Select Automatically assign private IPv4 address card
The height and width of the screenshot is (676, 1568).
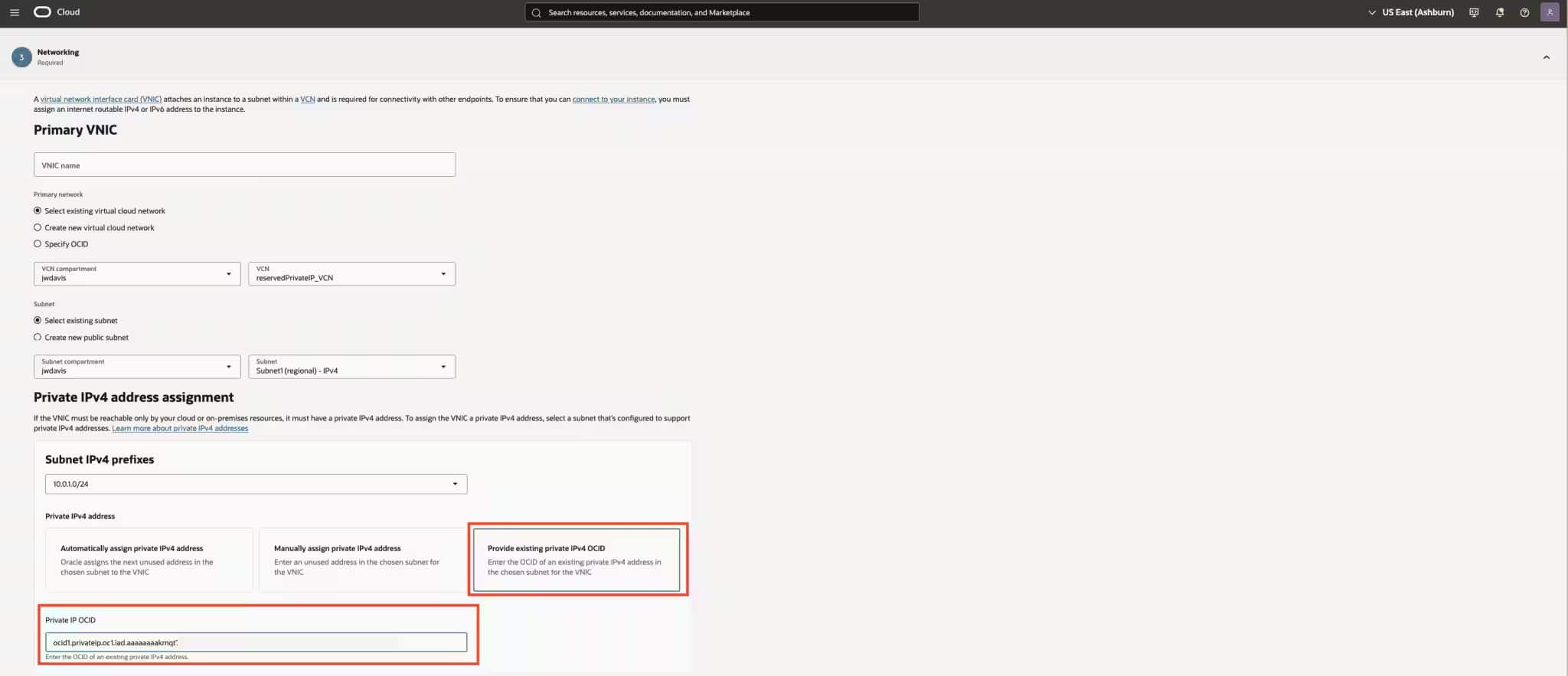coord(149,560)
